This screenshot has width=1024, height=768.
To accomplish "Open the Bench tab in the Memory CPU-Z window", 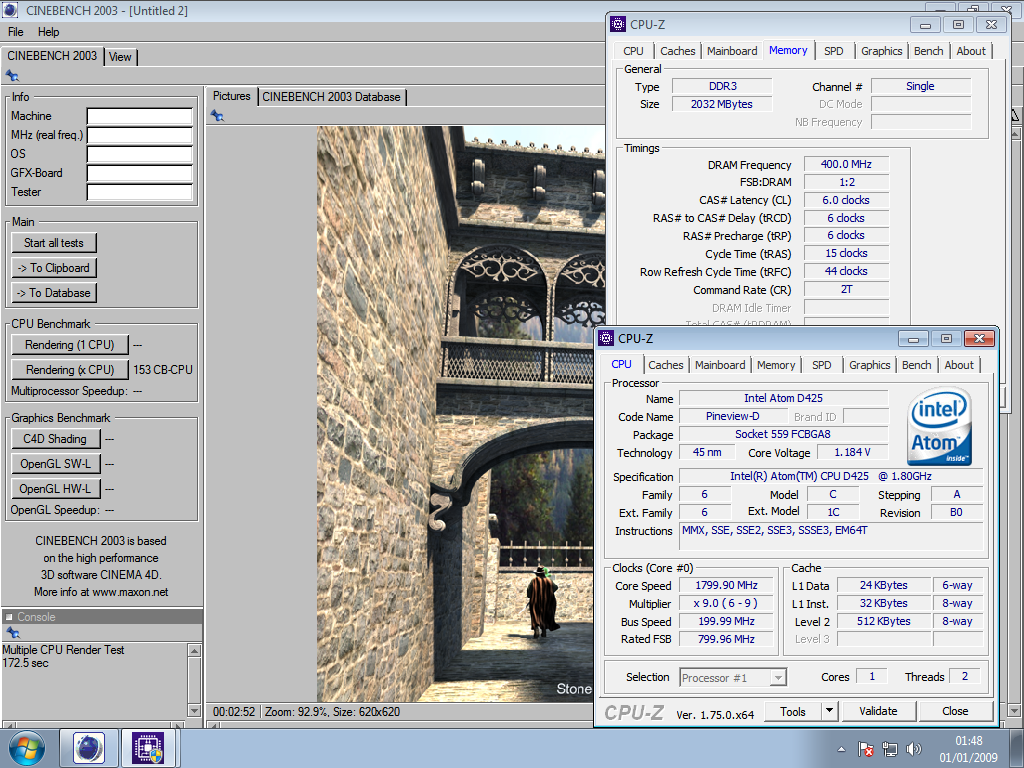I will click(x=928, y=51).
